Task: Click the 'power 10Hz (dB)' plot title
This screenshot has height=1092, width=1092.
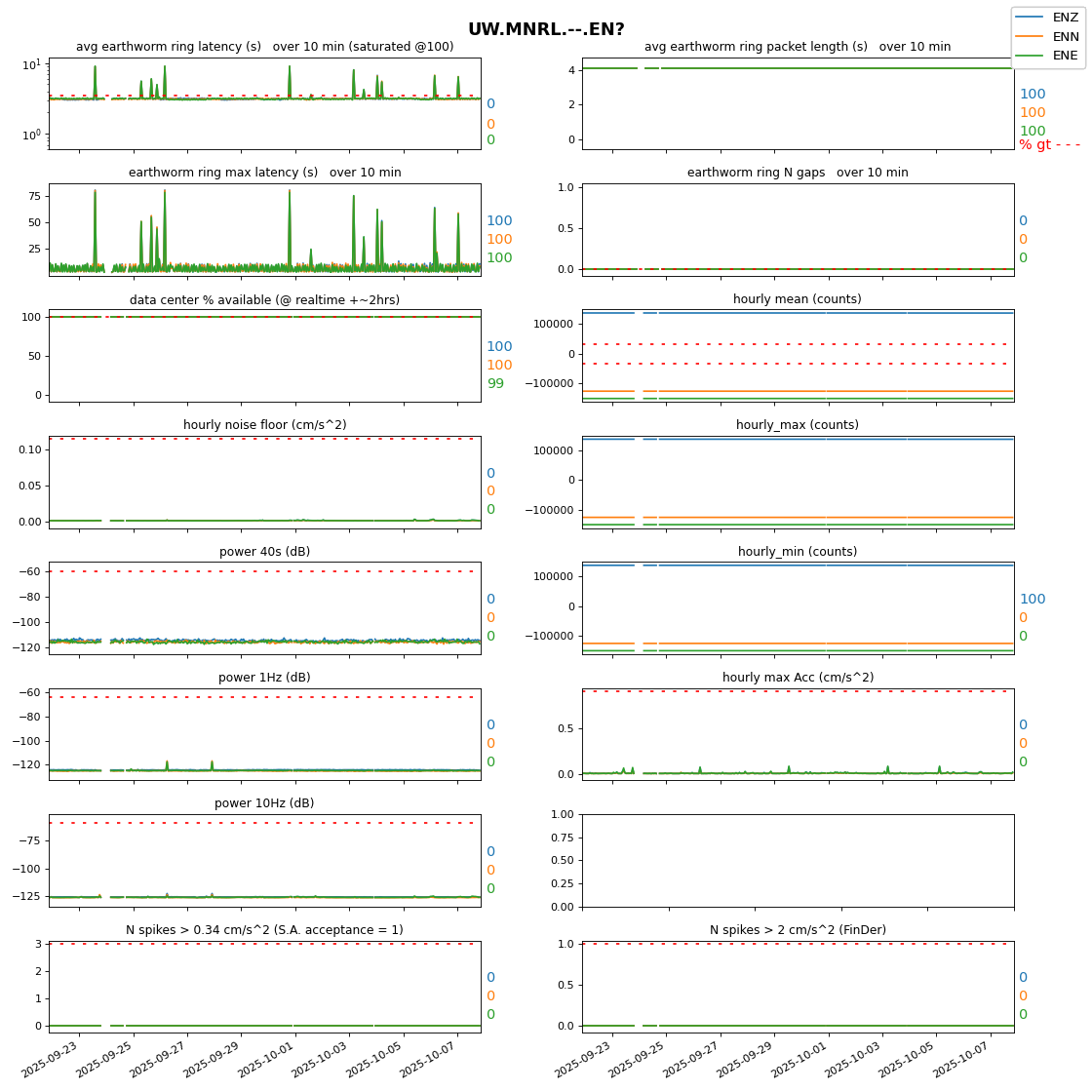Action: [x=264, y=803]
